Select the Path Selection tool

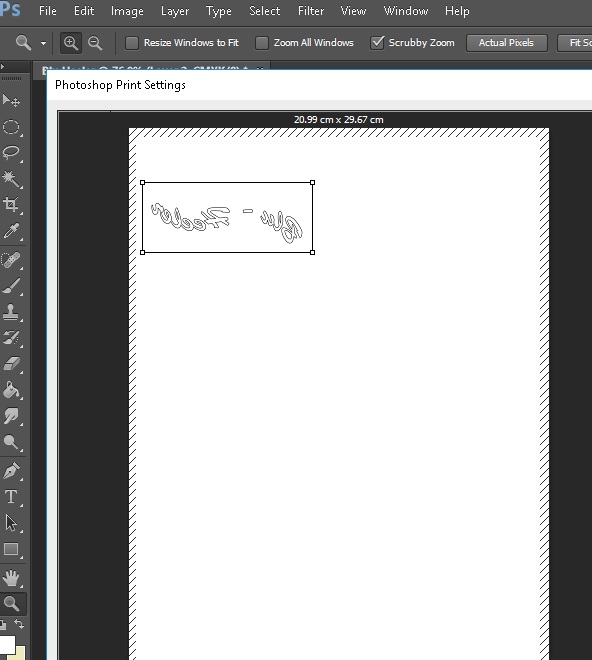11,523
